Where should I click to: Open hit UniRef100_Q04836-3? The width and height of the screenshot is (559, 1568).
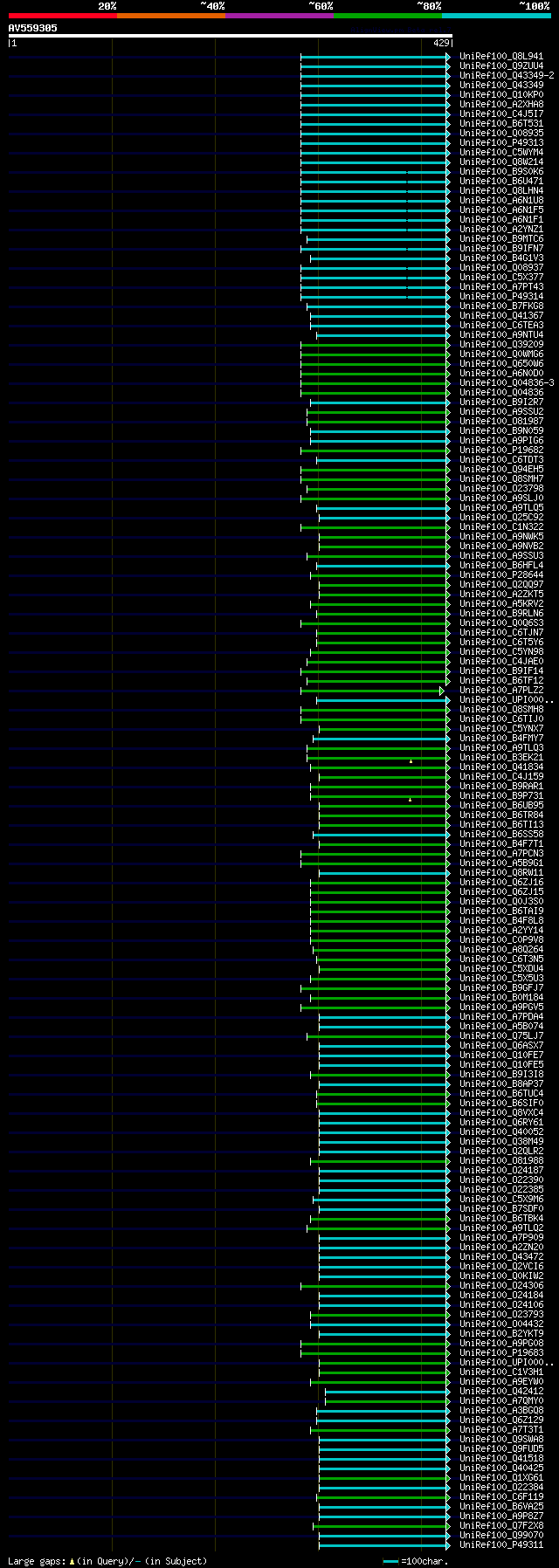[507, 383]
